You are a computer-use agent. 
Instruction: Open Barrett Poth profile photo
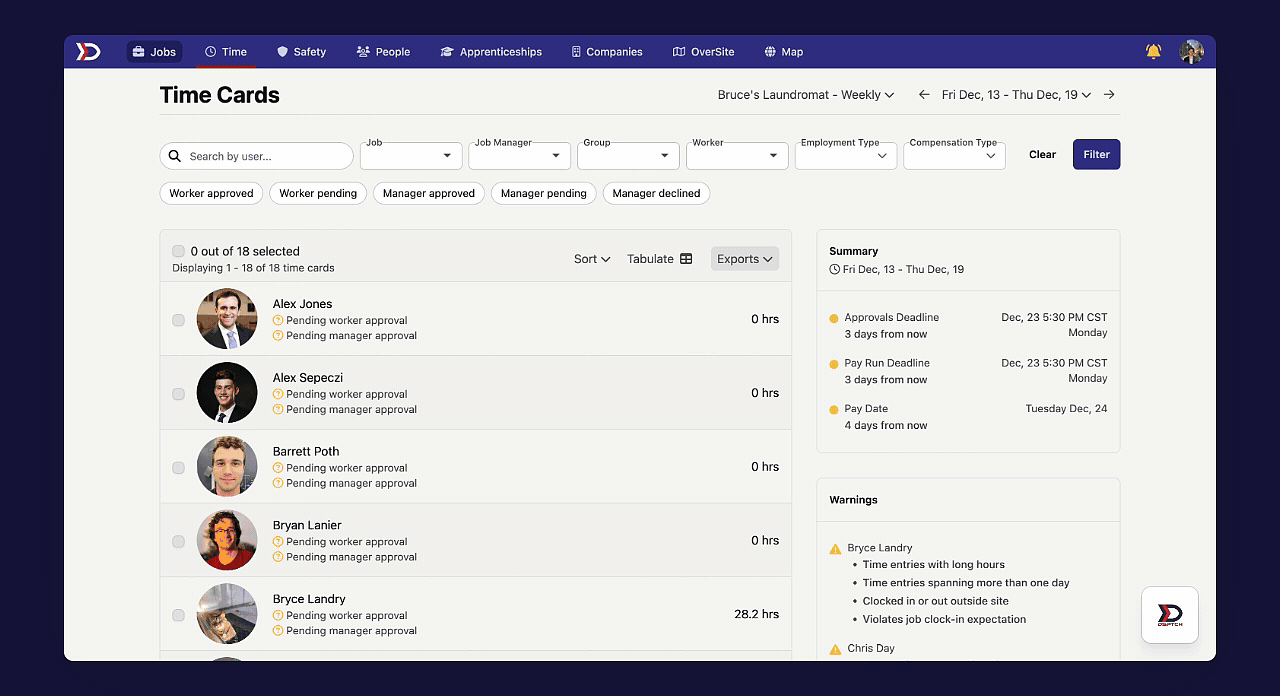point(227,466)
